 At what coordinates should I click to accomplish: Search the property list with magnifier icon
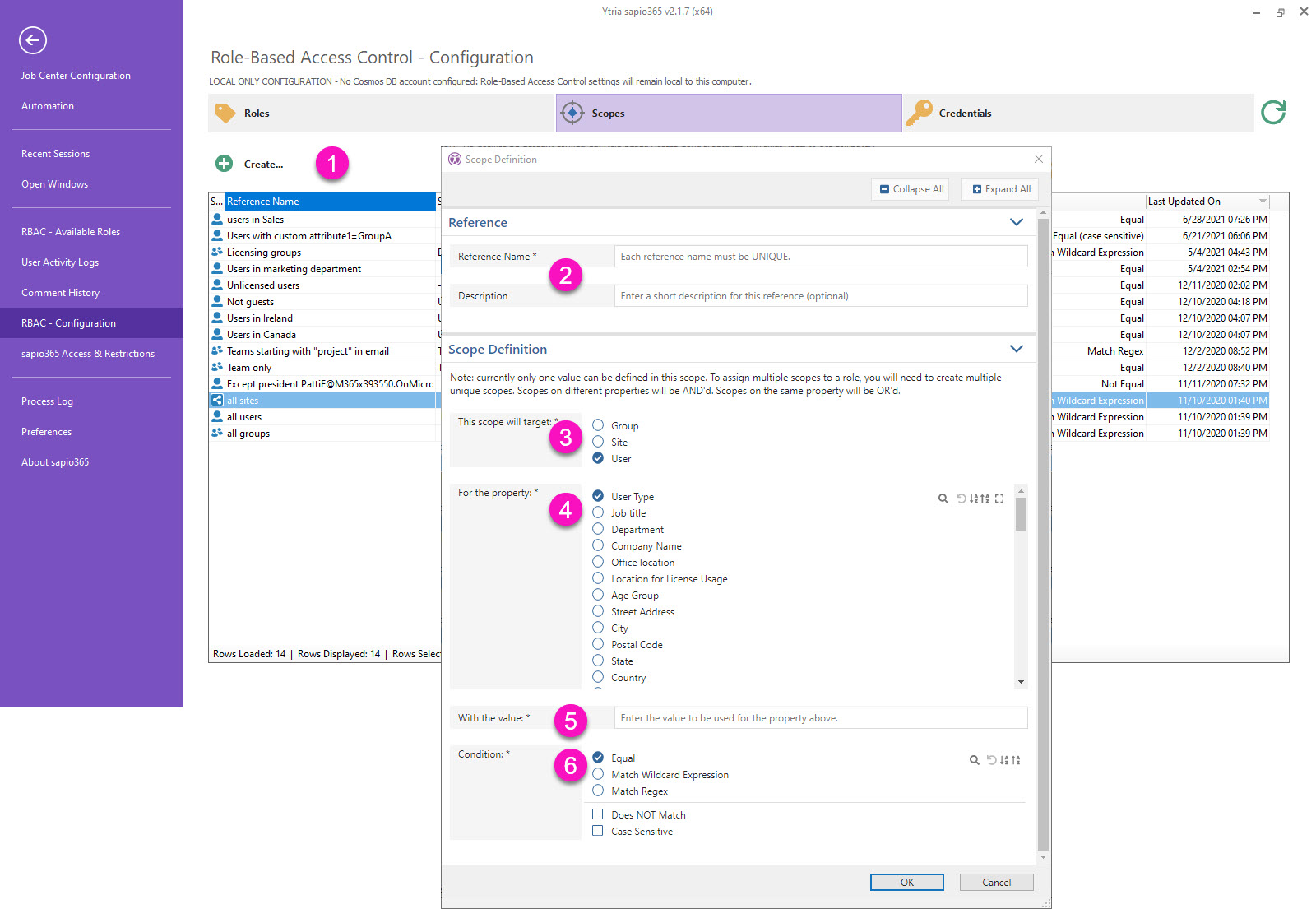tap(943, 499)
